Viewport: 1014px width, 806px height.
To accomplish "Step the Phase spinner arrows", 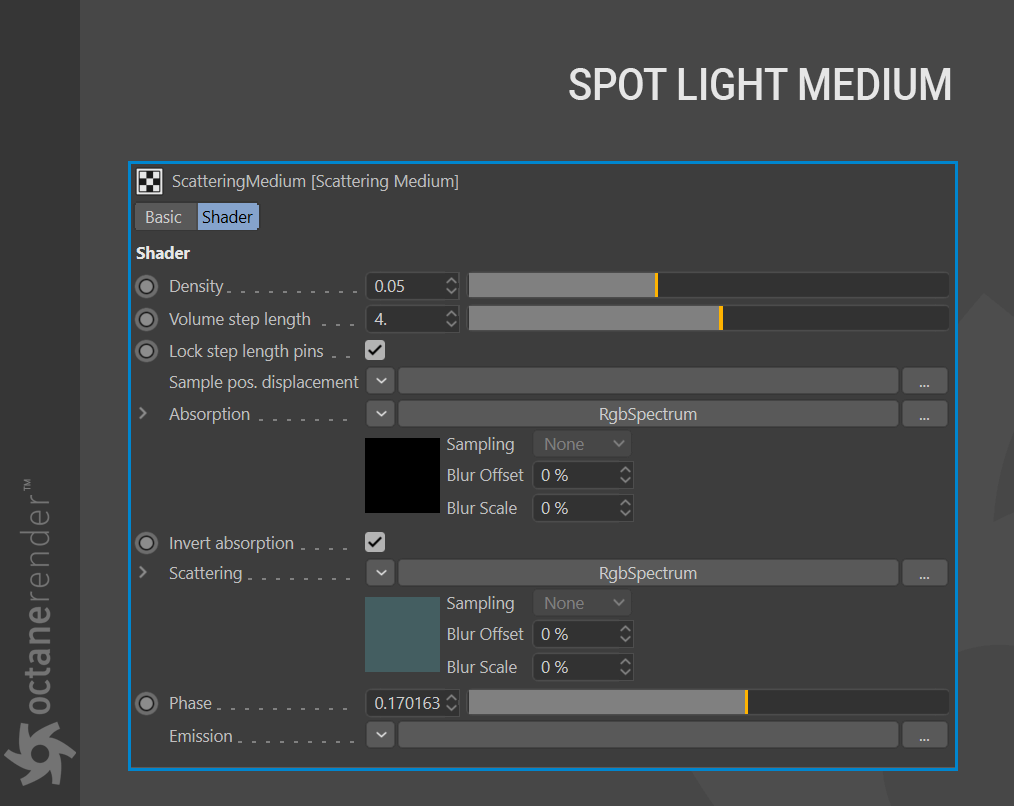I will pyautogui.click(x=451, y=703).
